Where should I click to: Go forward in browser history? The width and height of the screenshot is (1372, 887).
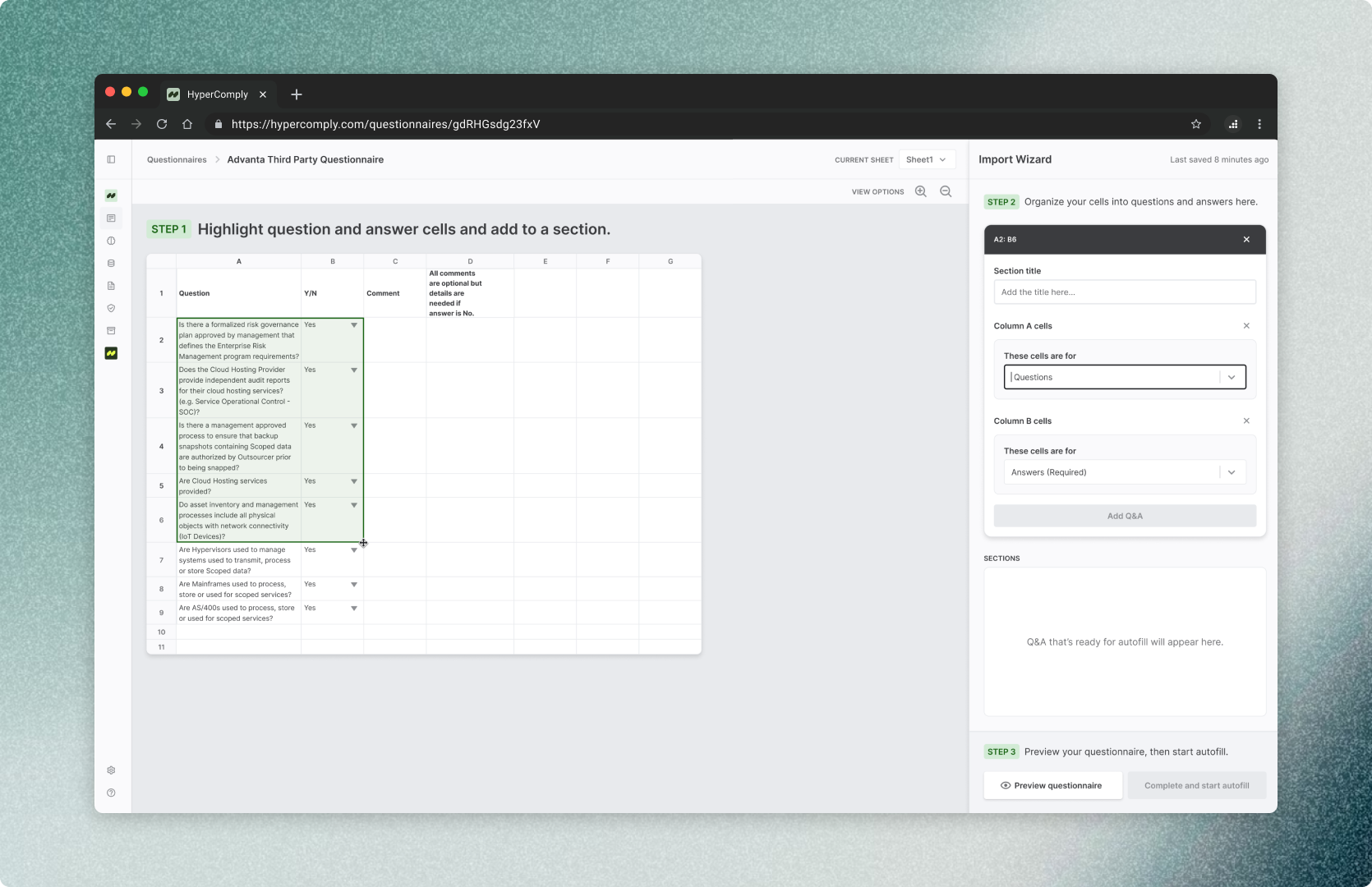pos(136,124)
